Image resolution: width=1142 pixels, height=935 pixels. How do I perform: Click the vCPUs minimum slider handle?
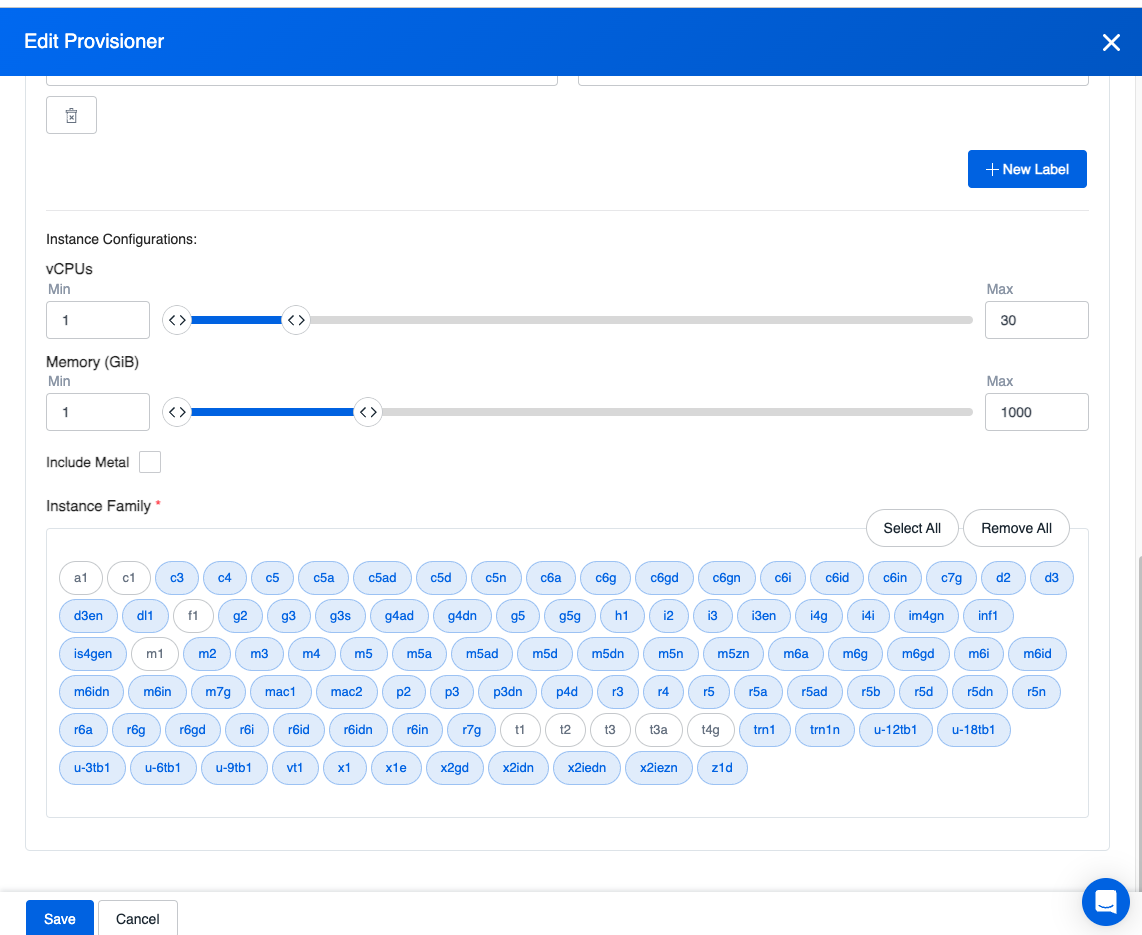(177, 320)
